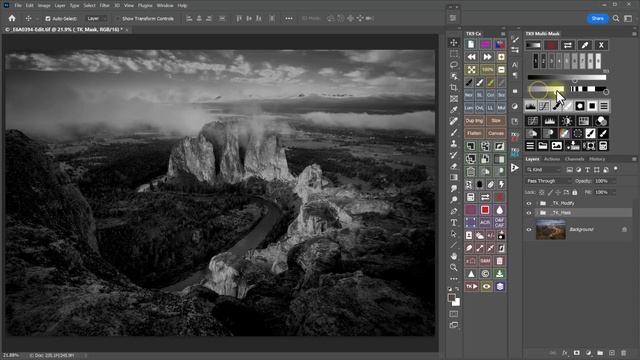Expand the _TK_Mask group

(x=537, y=213)
